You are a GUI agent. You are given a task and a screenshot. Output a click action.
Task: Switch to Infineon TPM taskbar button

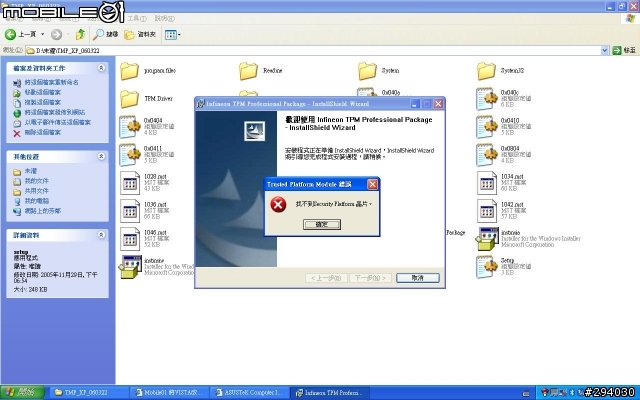[330, 393]
